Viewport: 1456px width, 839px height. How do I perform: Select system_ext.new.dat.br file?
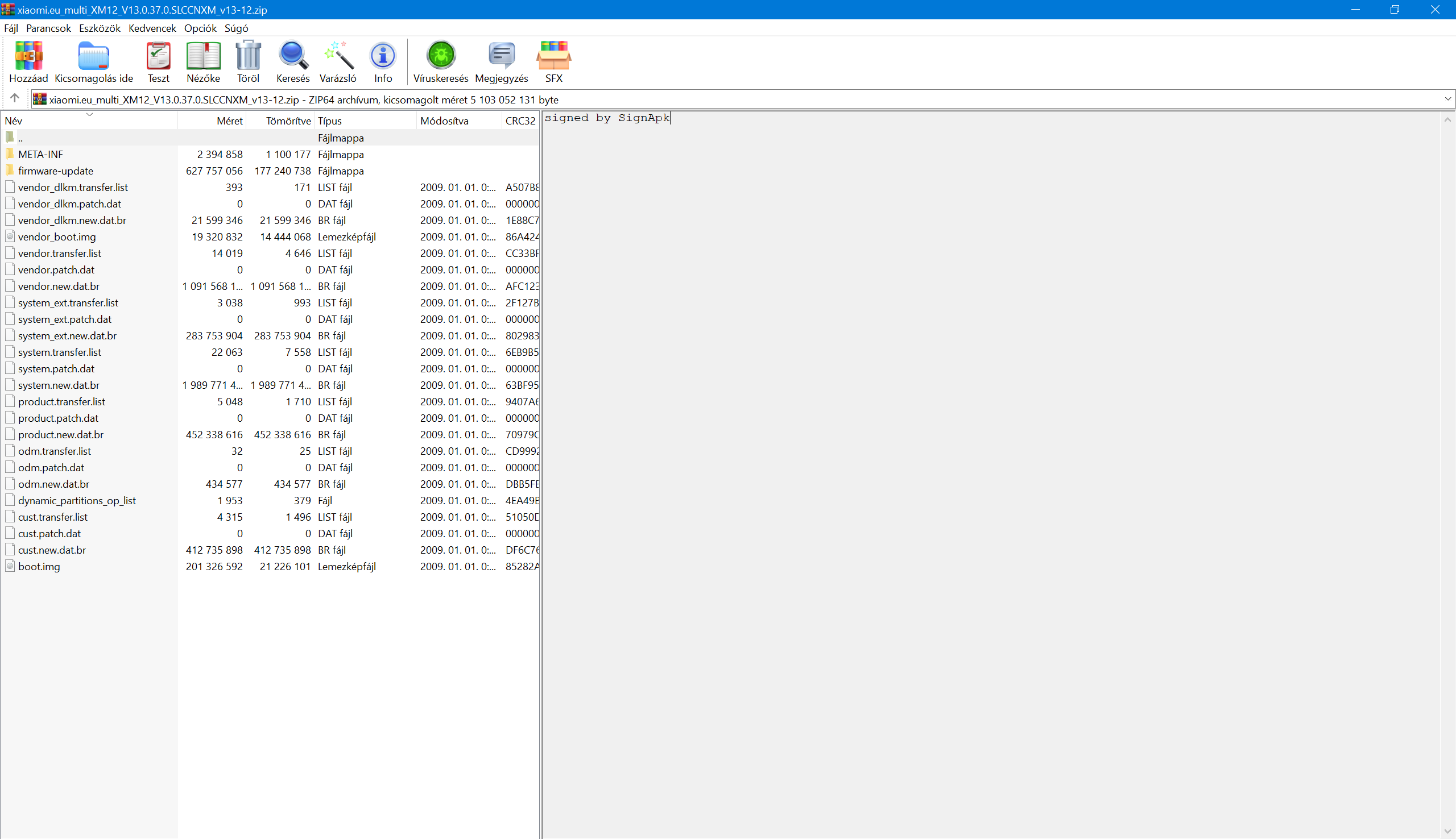pos(68,335)
